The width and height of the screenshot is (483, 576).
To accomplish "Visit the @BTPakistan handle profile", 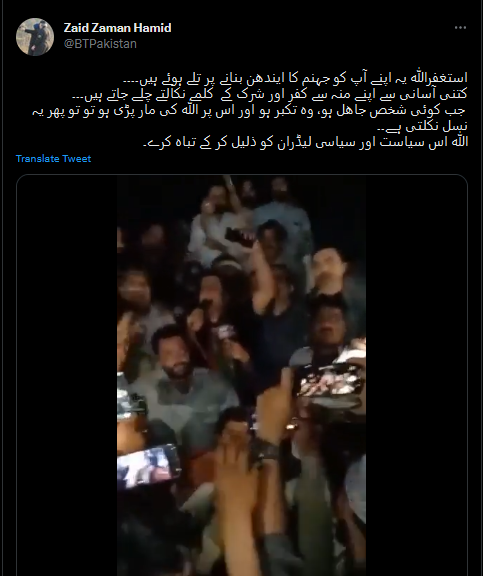I will (x=100, y=44).
